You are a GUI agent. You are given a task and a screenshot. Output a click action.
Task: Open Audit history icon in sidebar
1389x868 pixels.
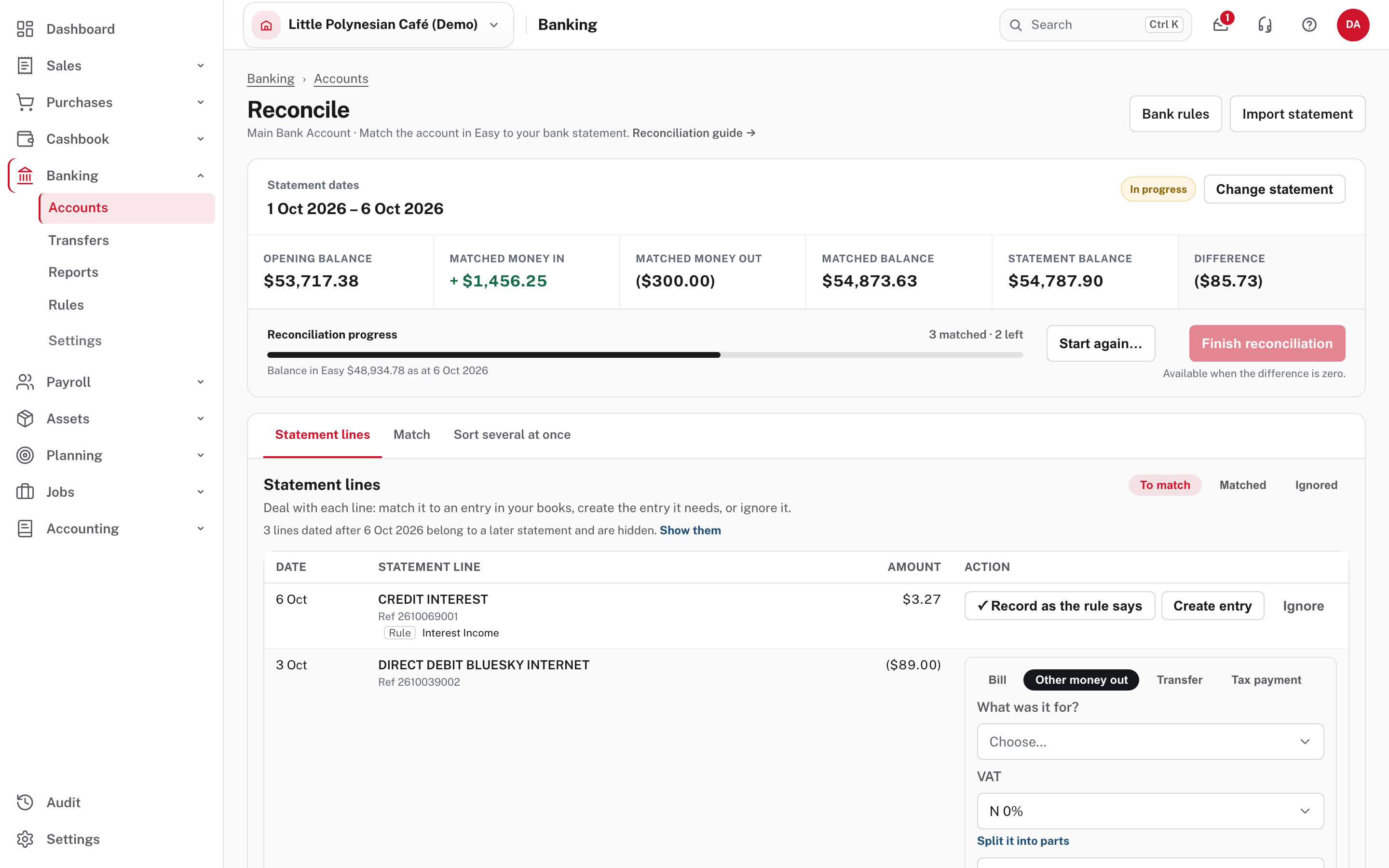[25, 802]
